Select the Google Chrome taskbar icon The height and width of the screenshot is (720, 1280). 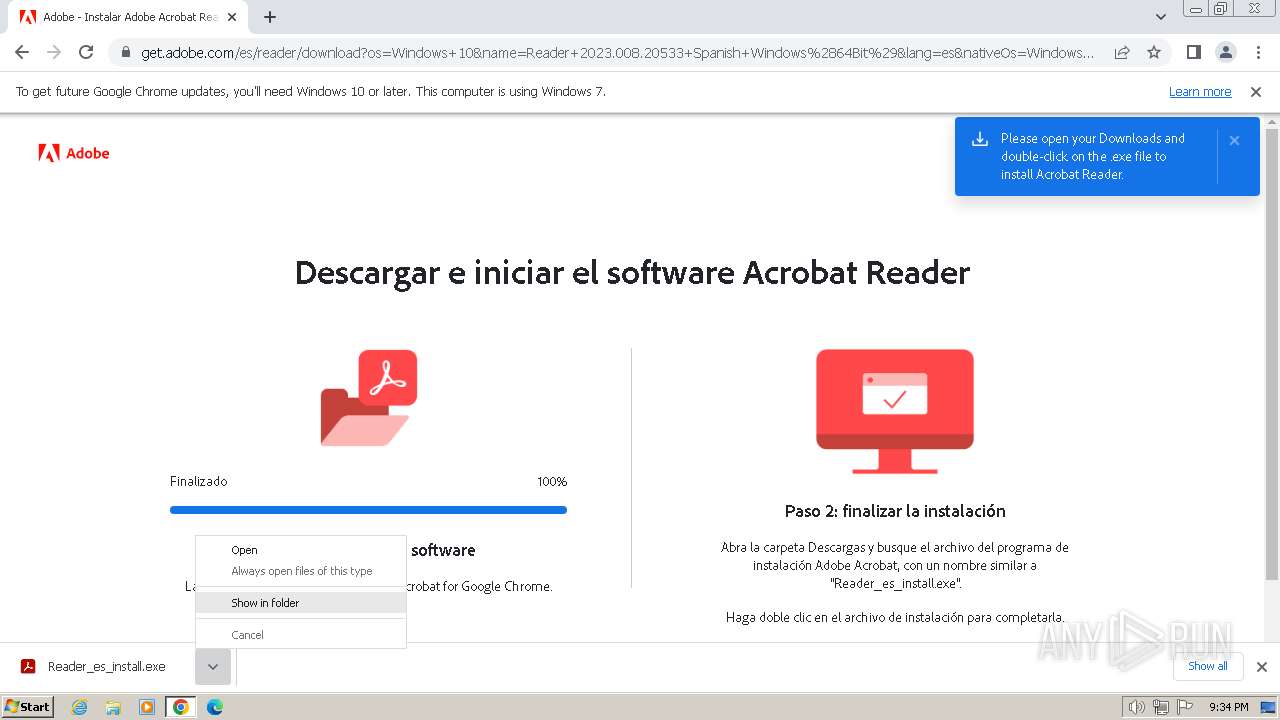[x=180, y=707]
